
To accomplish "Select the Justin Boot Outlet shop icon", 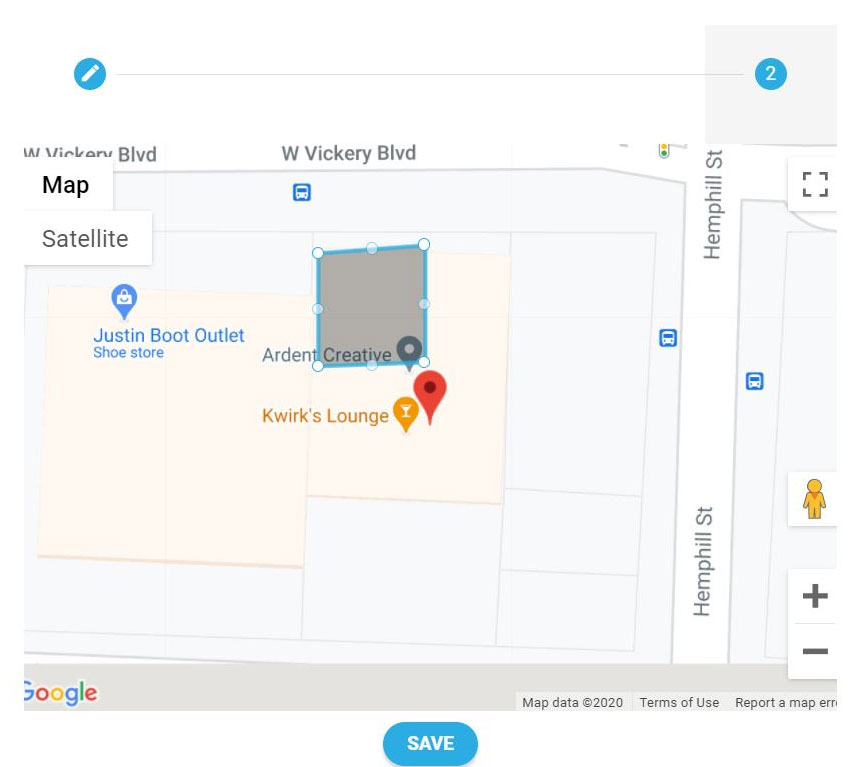I will click(124, 297).
